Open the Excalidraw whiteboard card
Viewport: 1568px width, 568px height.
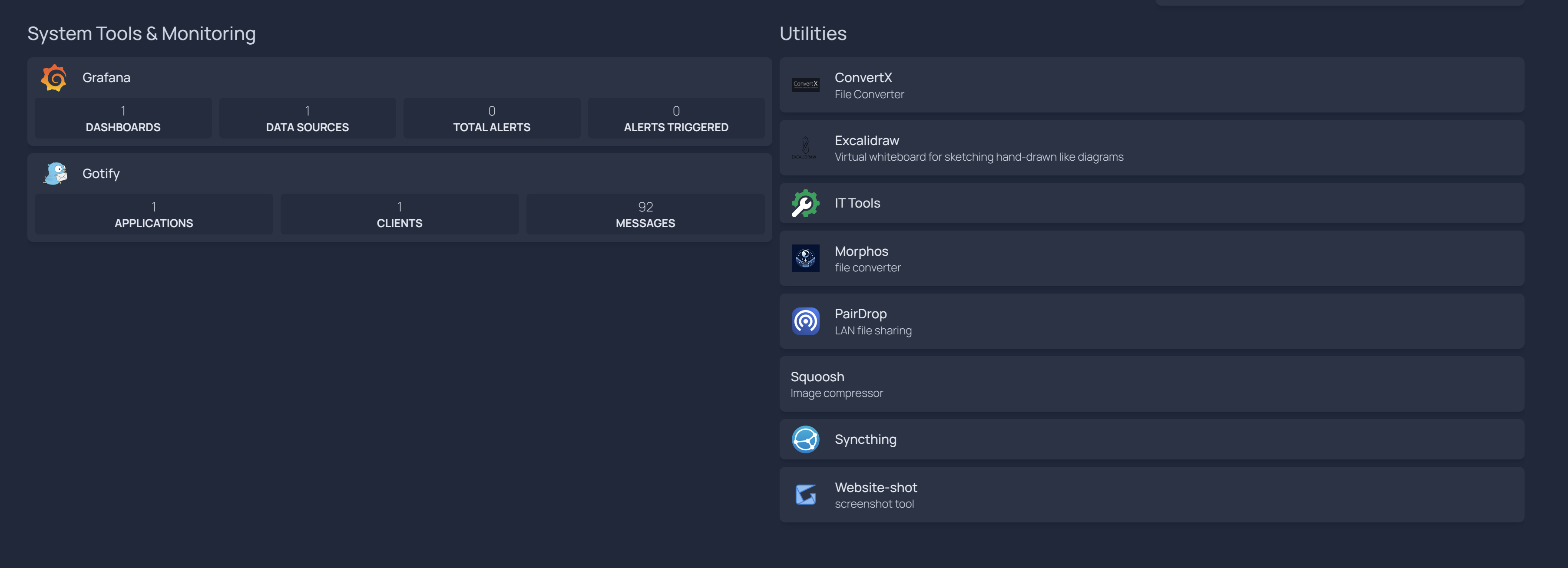click(1151, 147)
